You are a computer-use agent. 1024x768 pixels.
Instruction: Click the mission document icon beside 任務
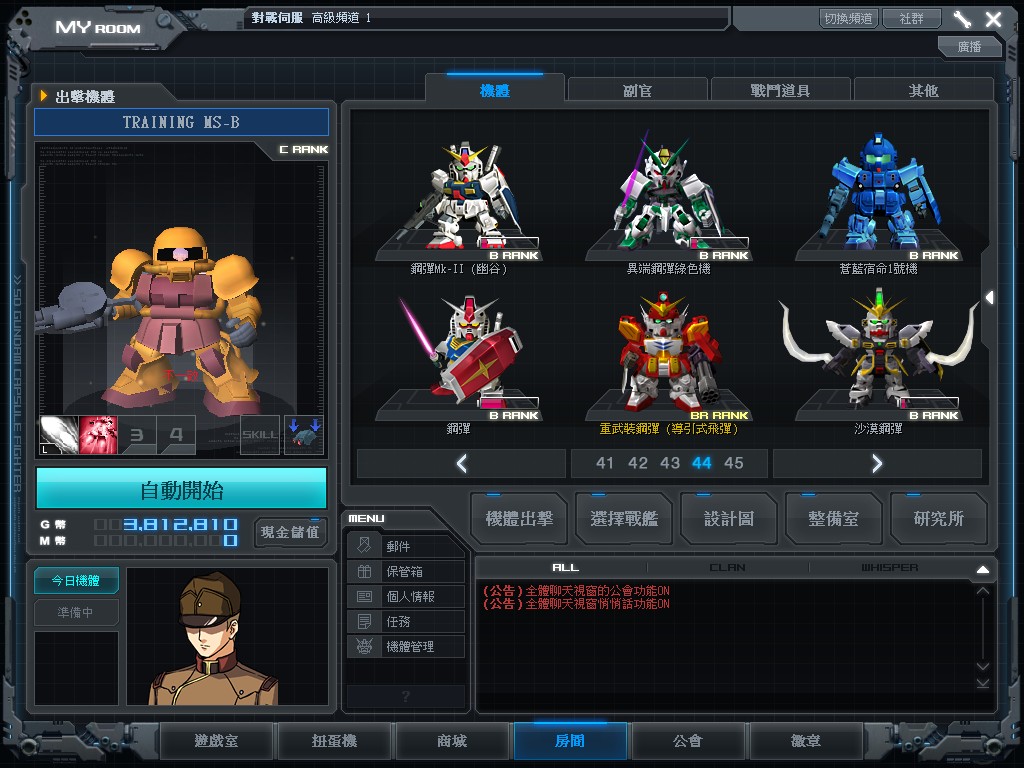point(364,621)
